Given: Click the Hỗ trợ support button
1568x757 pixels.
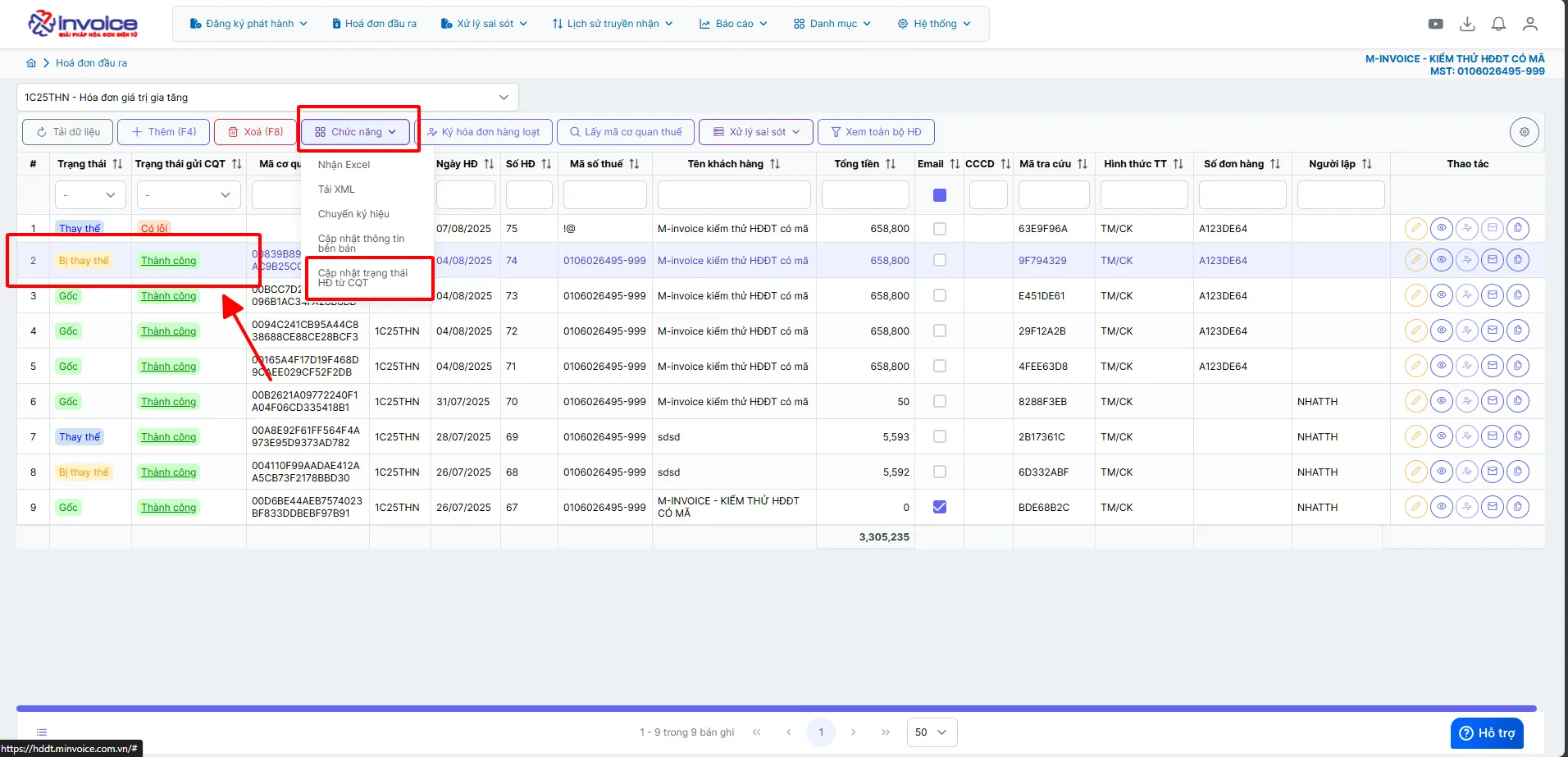Looking at the screenshot, I should (x=1488, y=733).
